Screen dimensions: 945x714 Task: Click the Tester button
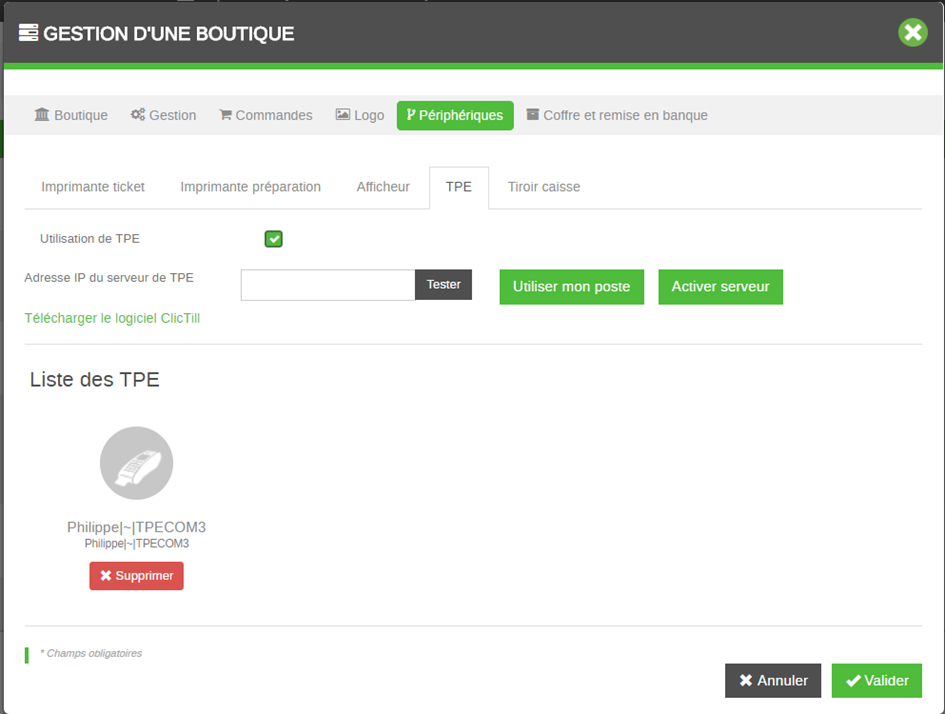click(444, 284)
